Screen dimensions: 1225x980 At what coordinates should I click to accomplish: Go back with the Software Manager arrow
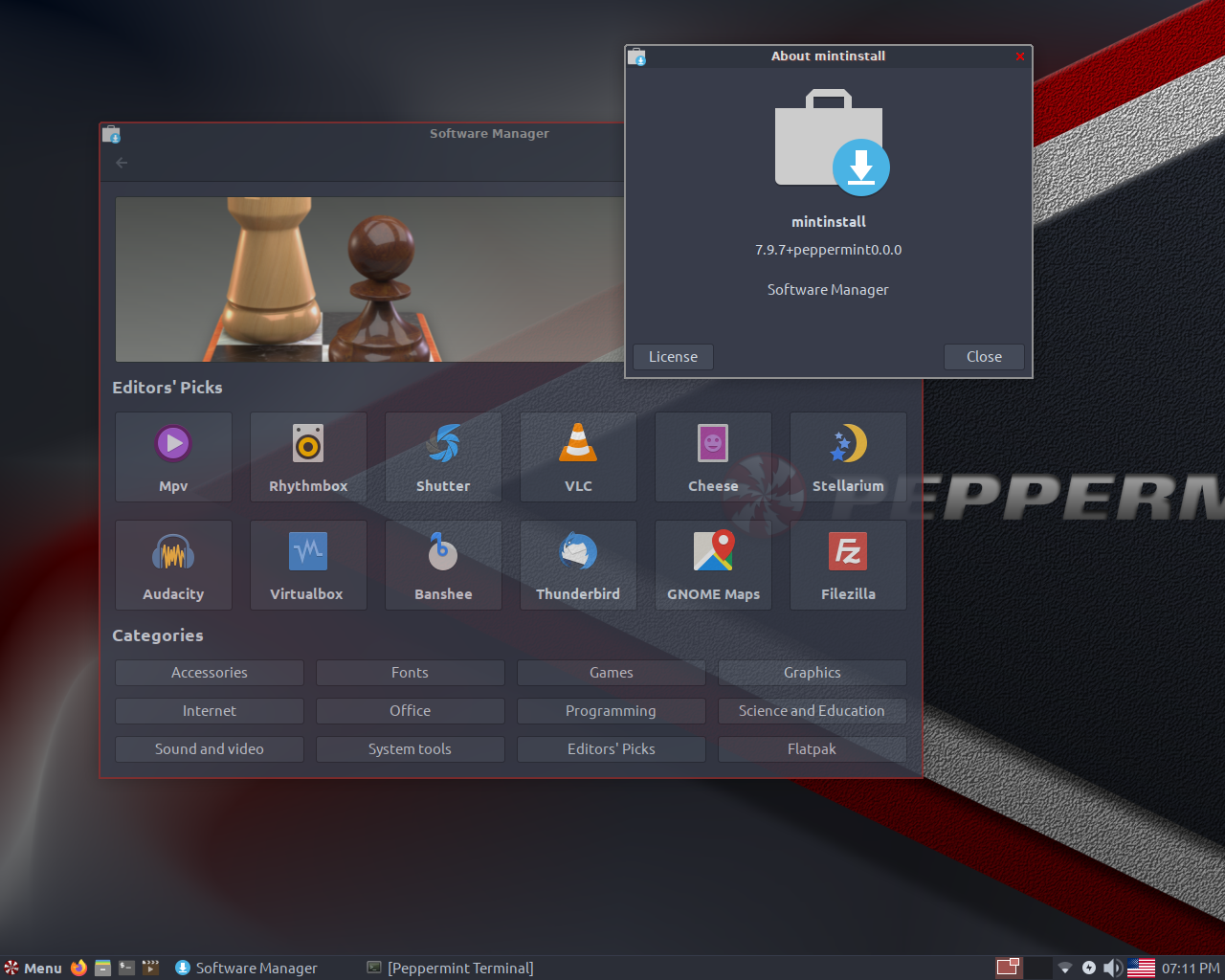coord(122,163)
